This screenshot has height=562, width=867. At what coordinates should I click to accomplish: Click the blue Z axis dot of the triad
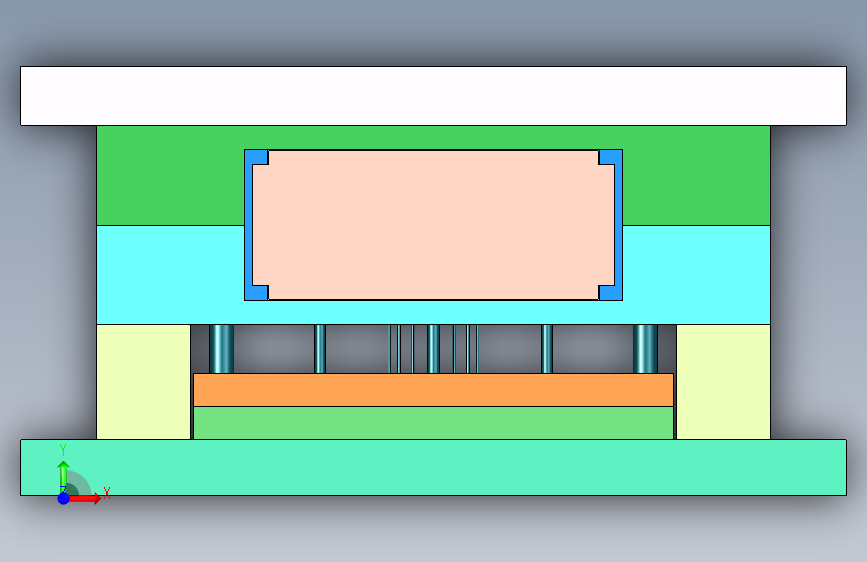tap(64, 498)
